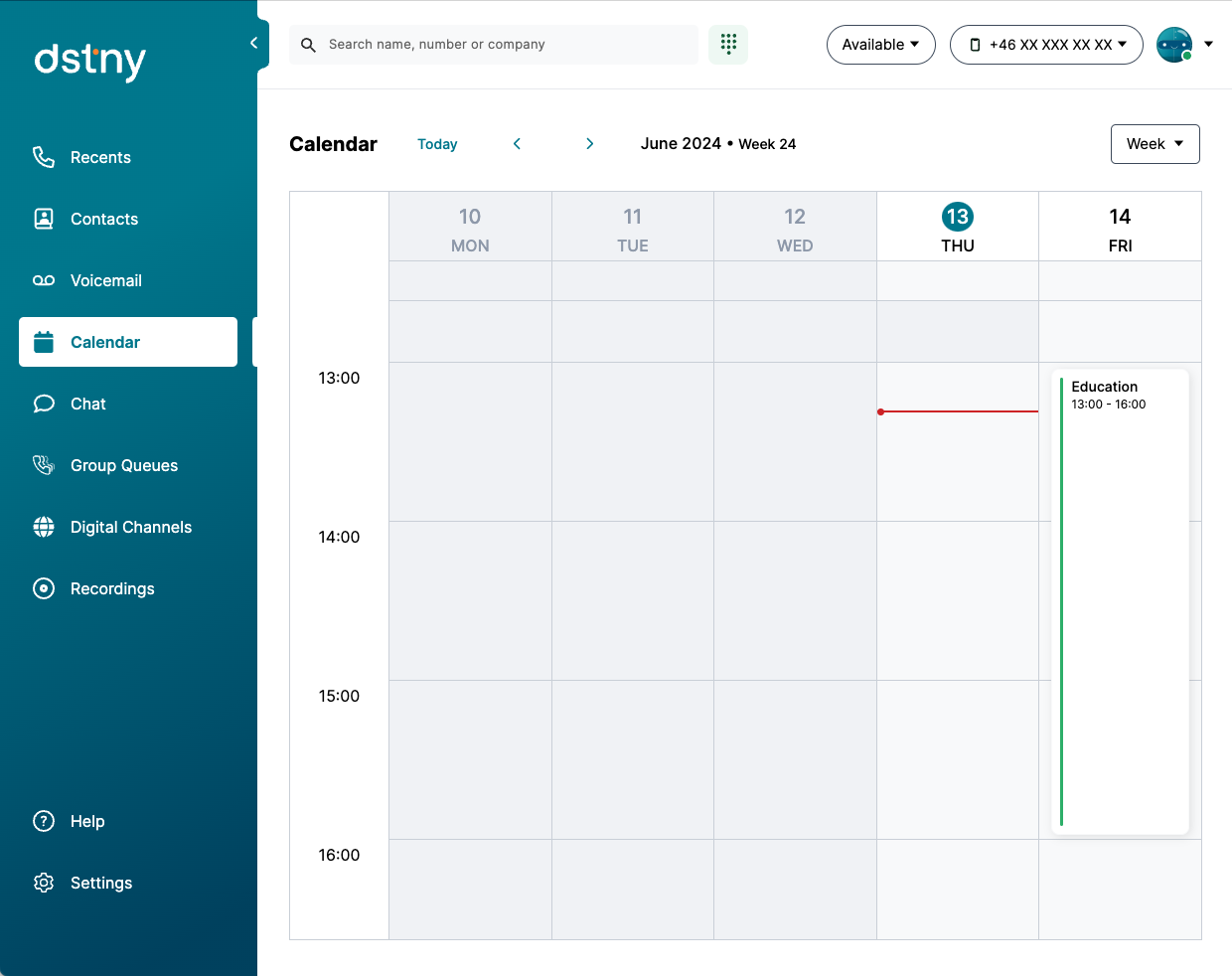Screen dimensions: 1232x976
Task: Click the user avatar
Action: tap(1174, 45)
